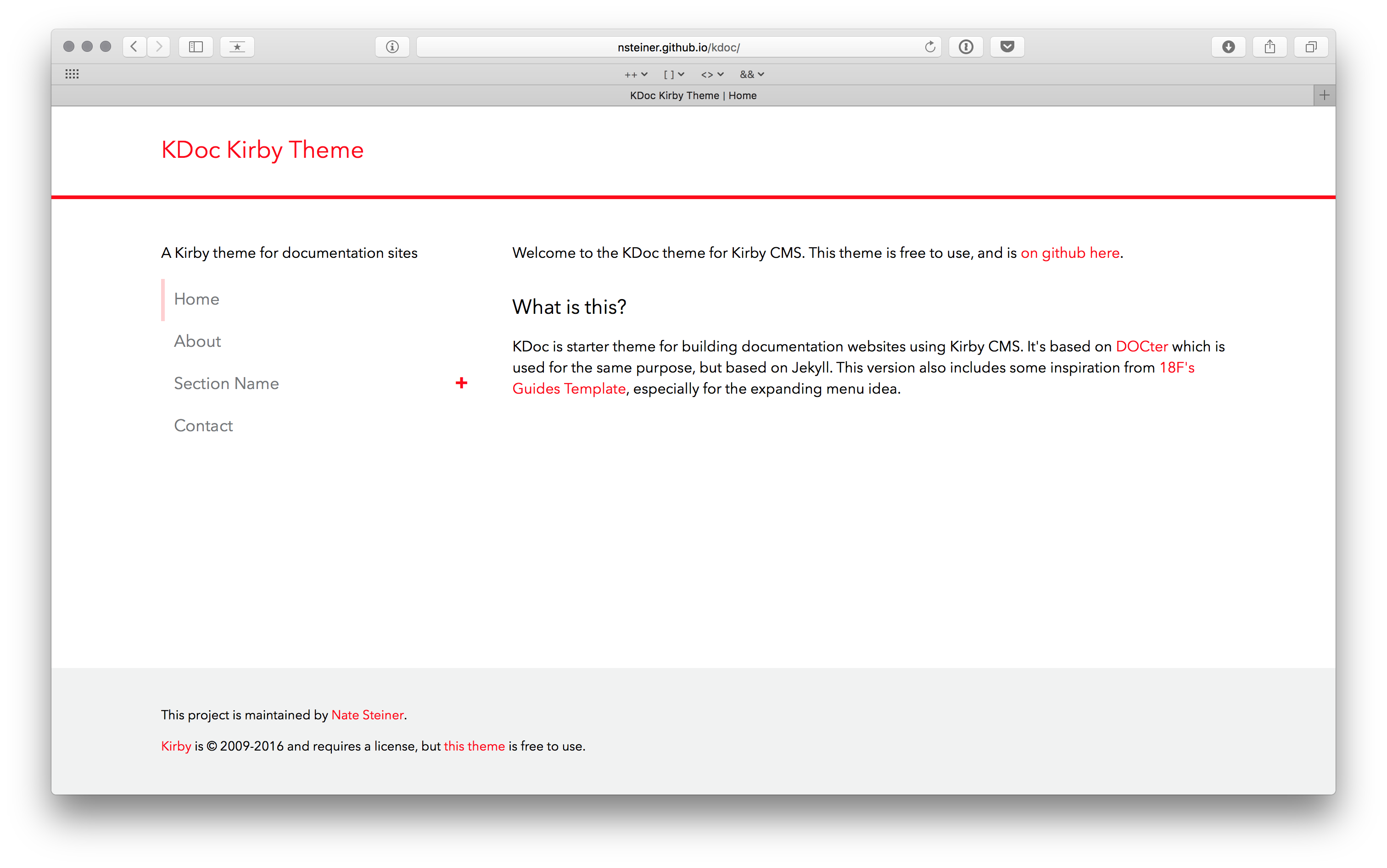Click the star Top Sites toolbar button
This screenshot has height=868, width=1387.
pos(237,46)
